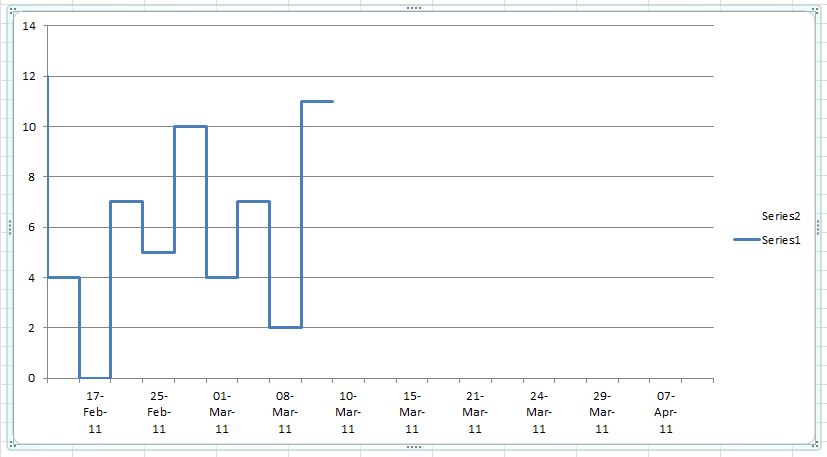Click the value 0 on the vertical axis
This screenshot has width=827, height=457.
click(32, 378)
